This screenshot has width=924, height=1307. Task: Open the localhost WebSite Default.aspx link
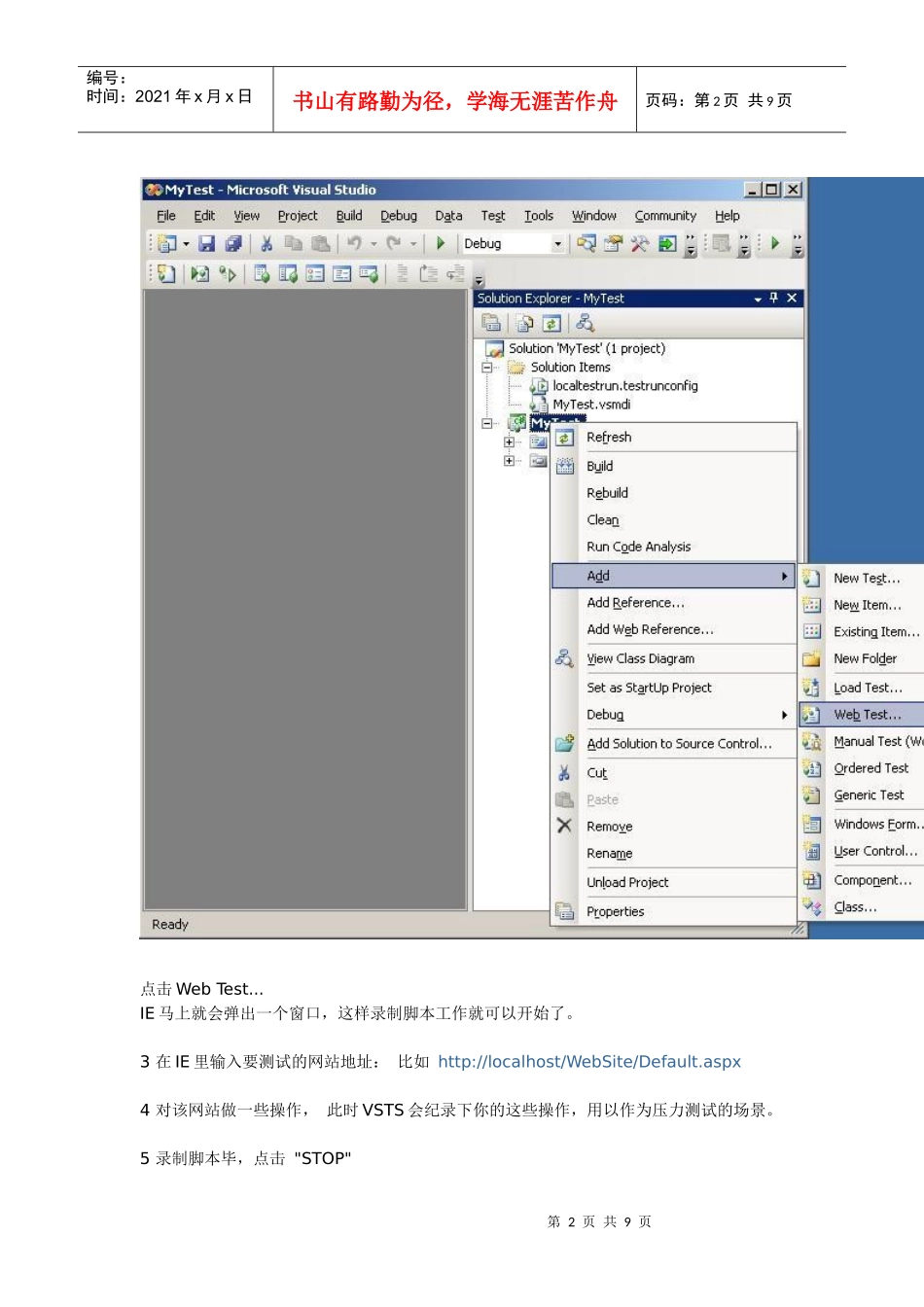tap(589, 1062)
